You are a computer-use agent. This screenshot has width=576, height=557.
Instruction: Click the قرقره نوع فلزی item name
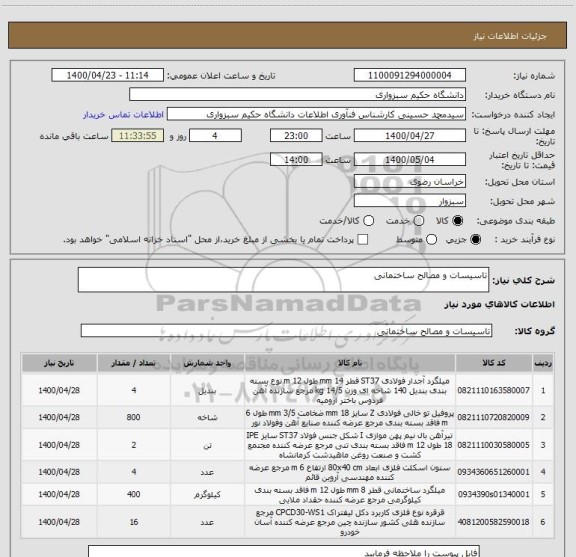[x=350, y=522]
